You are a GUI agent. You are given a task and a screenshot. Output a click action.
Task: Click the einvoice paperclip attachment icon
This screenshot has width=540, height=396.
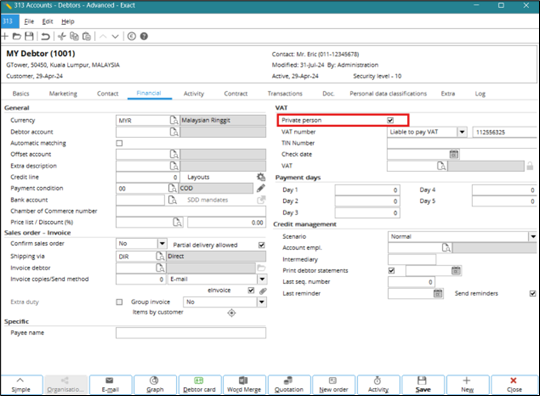tap(263, 291)
